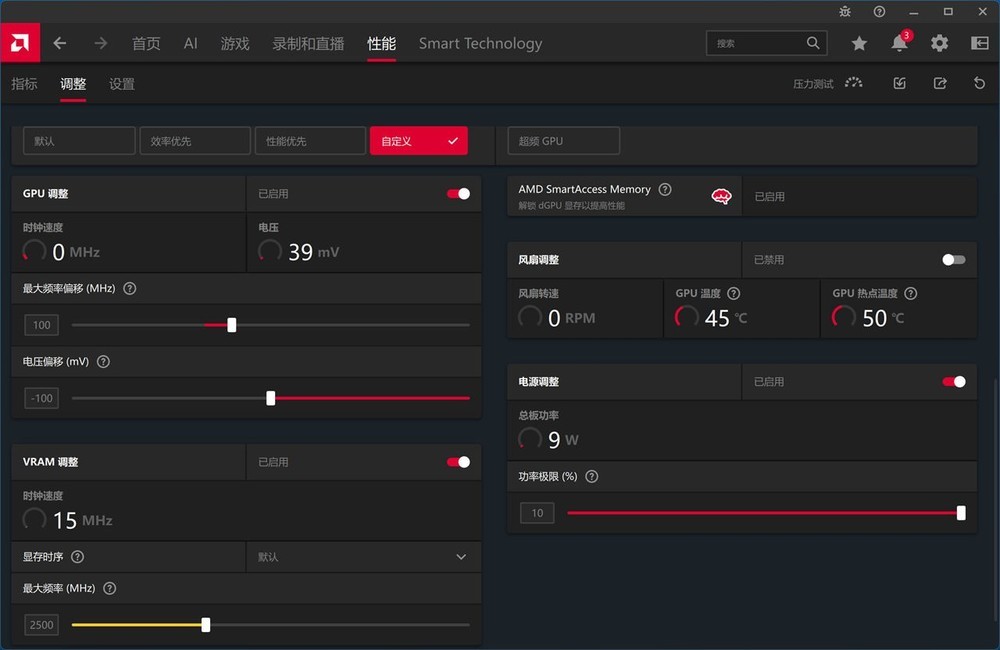
Task: Open the AI tab
Action: point(191,43)
